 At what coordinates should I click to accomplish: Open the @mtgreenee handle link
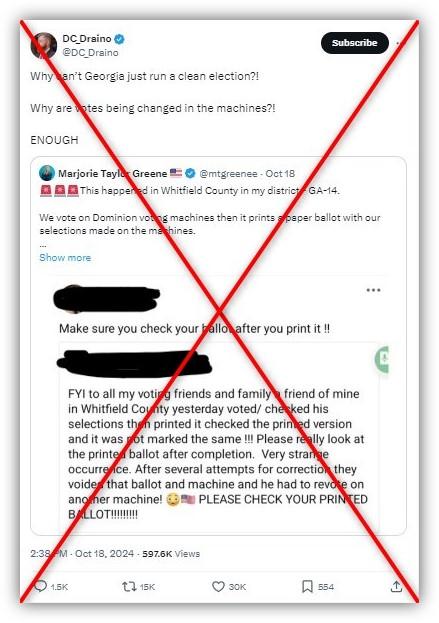(228, 174)
